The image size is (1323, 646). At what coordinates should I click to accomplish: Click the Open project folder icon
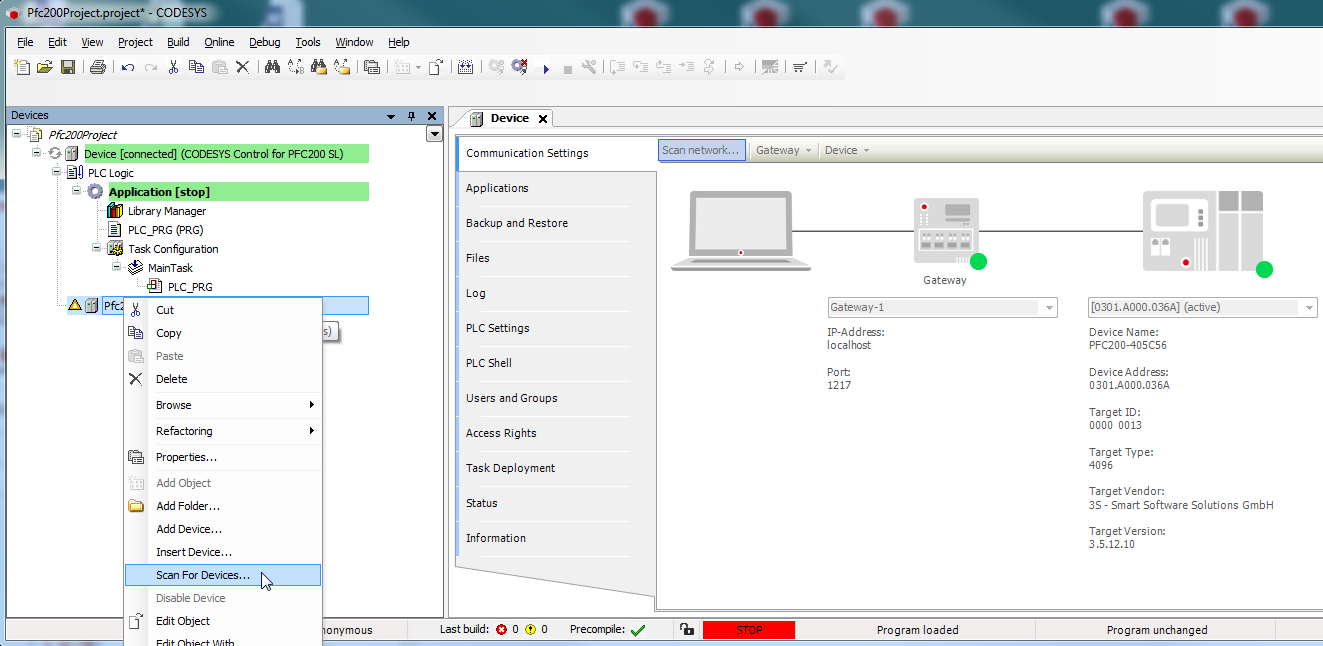click(x=45, y=67)
